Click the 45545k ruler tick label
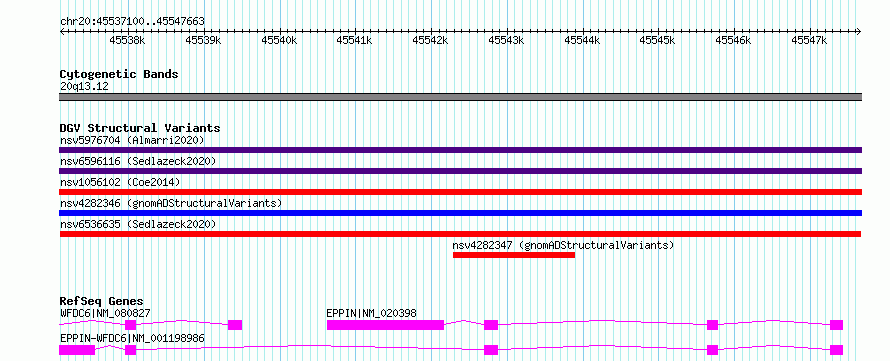 pos(658,40)
